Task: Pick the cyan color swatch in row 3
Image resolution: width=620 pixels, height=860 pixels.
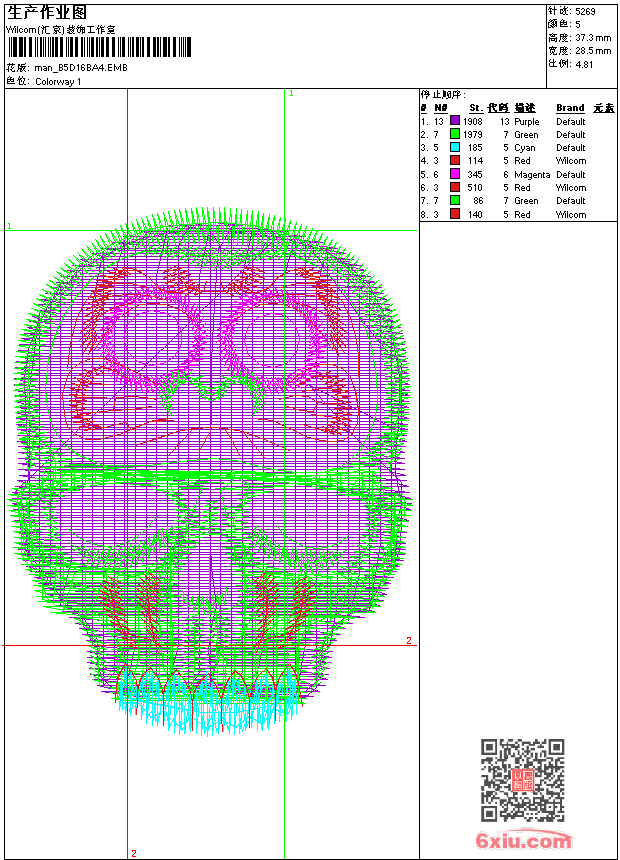Action: 455,147
